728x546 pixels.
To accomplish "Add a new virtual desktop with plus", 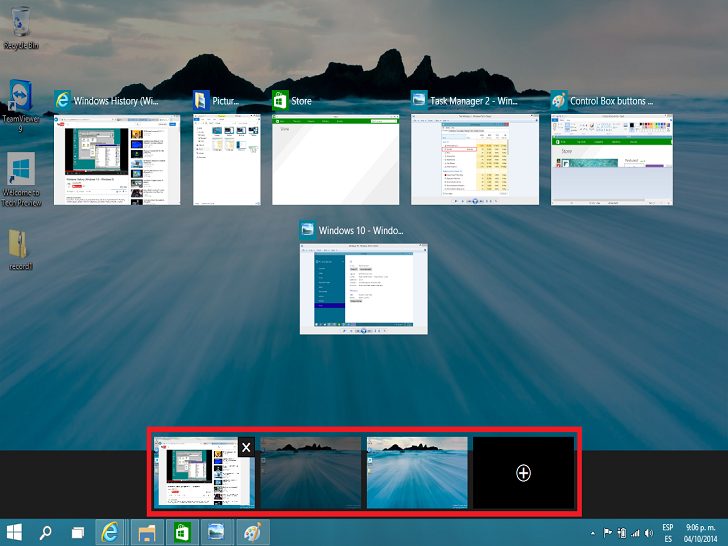I will tap(523, 473).
